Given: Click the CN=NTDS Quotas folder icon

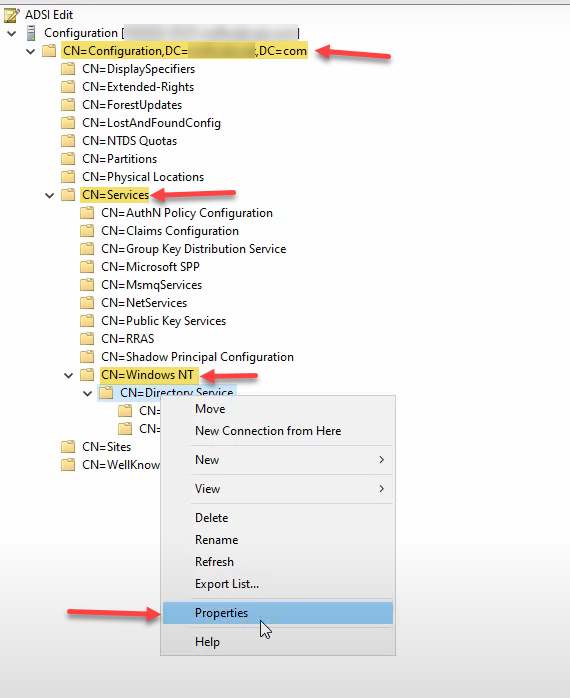Looking at the screenshot, I should 68,141.
